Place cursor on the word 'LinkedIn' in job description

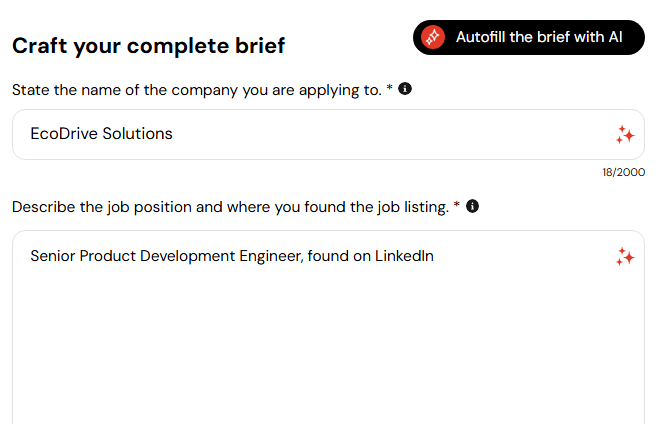pyautogui.click(x=404, y=256)
